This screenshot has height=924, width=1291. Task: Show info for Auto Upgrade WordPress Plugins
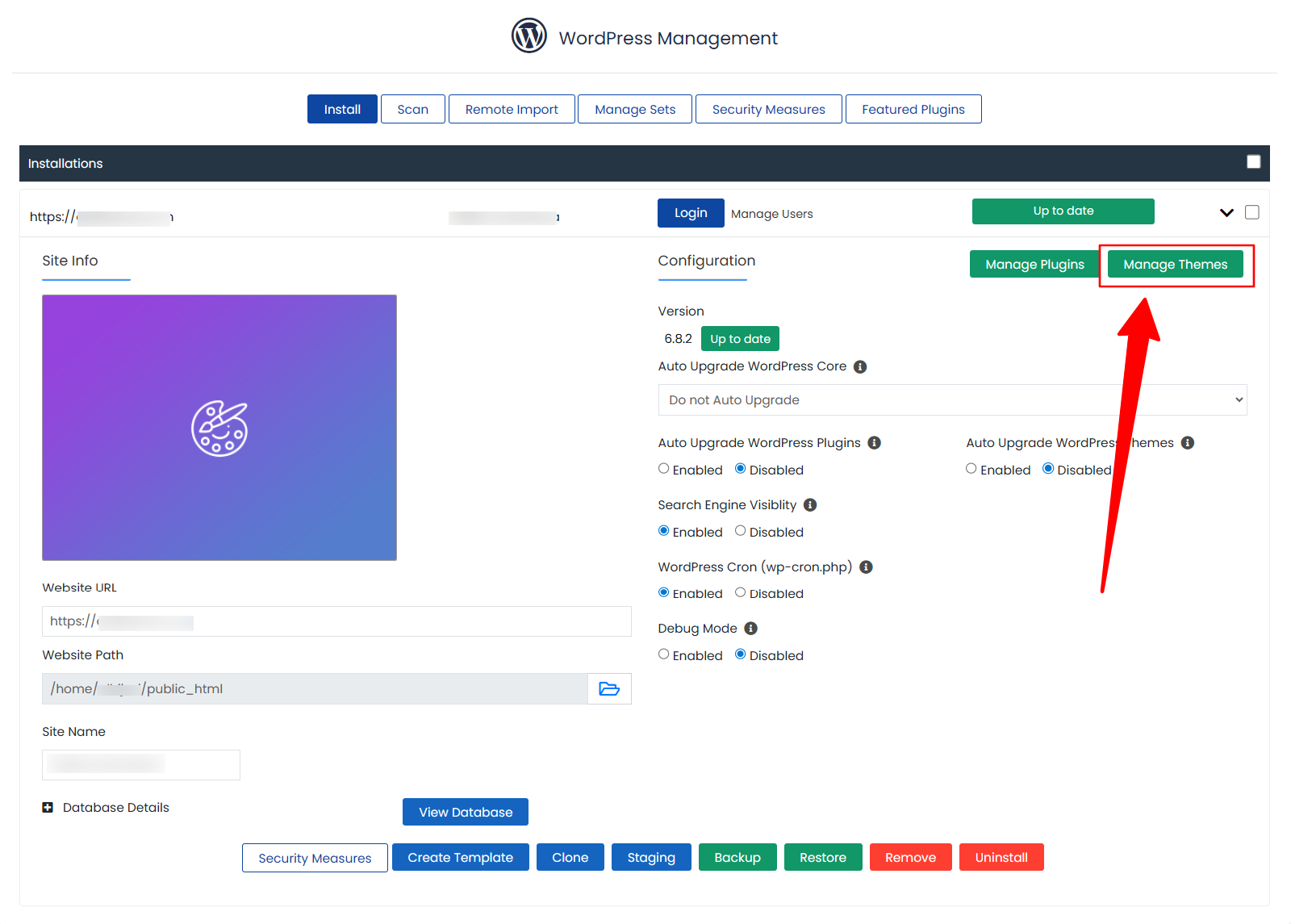pos(874,443)
